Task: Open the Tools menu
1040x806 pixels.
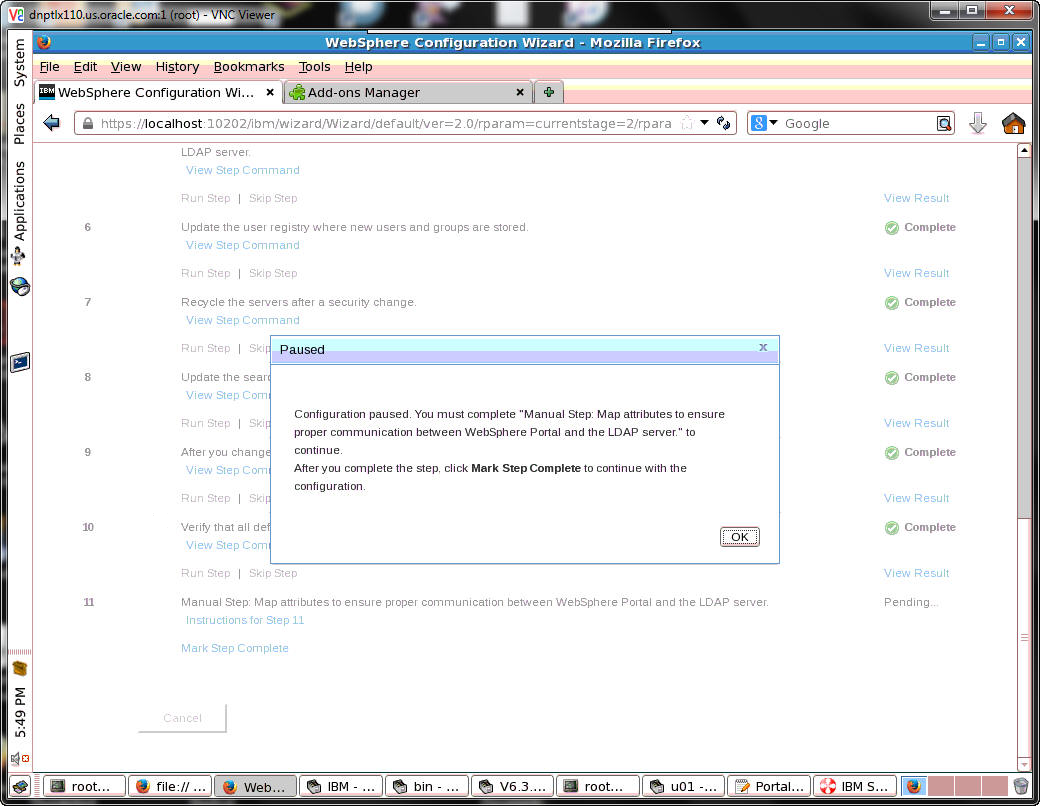Action: (314, 66)
